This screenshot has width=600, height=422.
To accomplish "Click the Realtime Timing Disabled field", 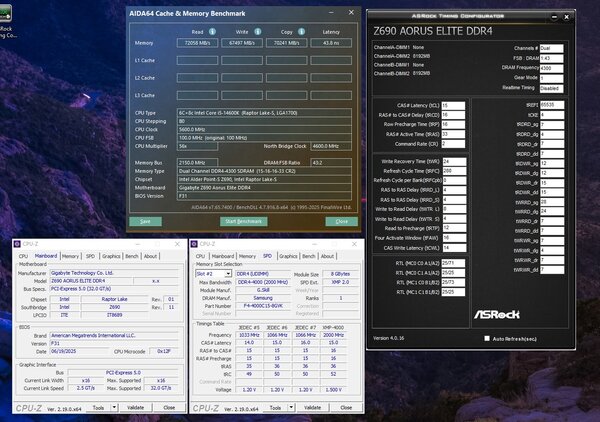I will 551,88.
